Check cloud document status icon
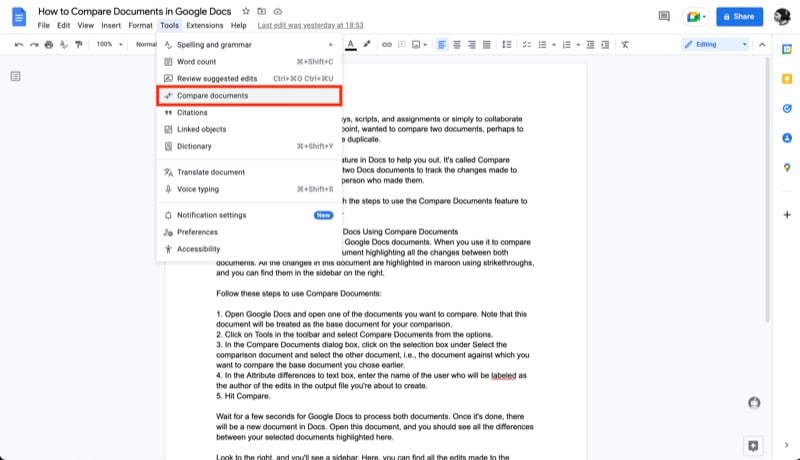800x460 pixels. pos(278,11)
